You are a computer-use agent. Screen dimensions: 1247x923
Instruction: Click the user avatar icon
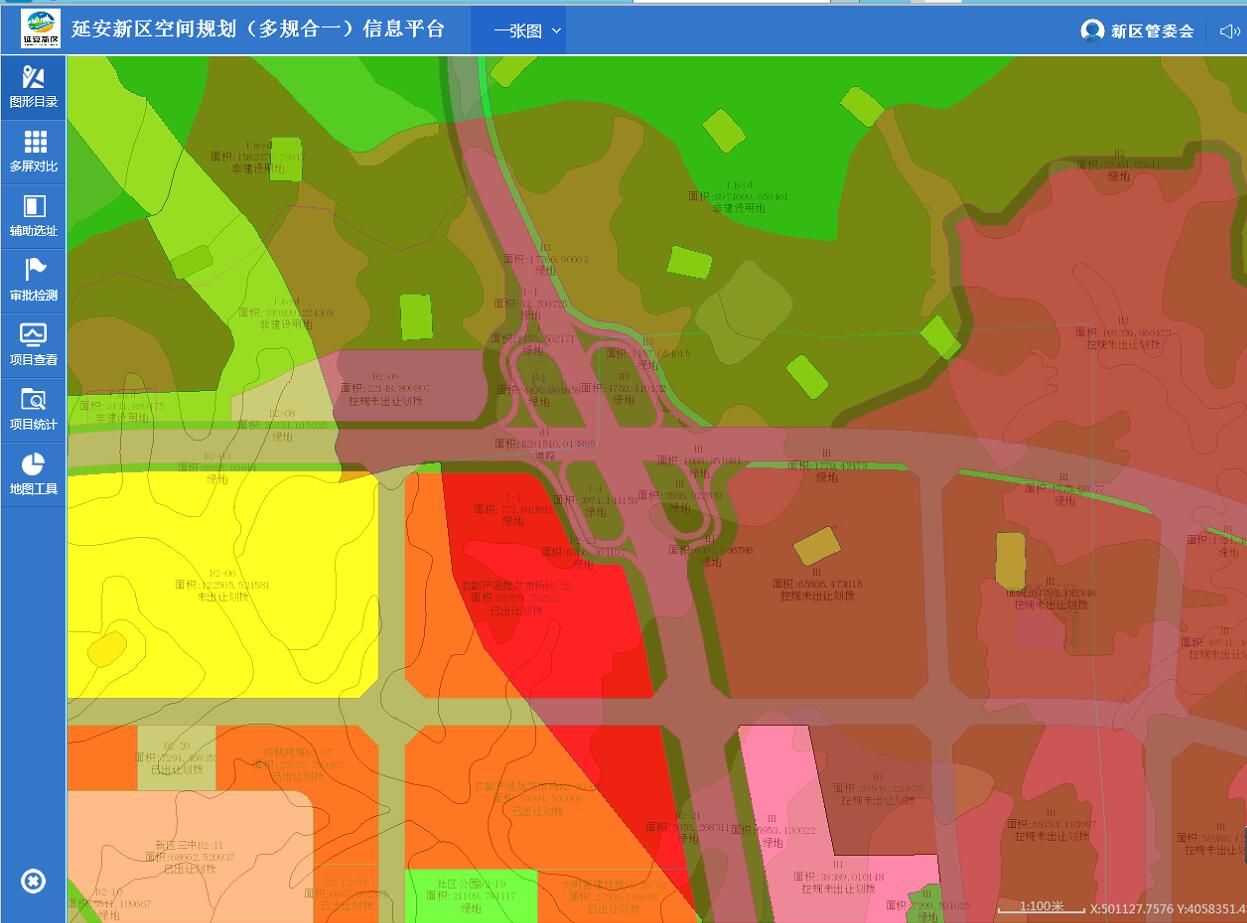[x=1092, y=31]
